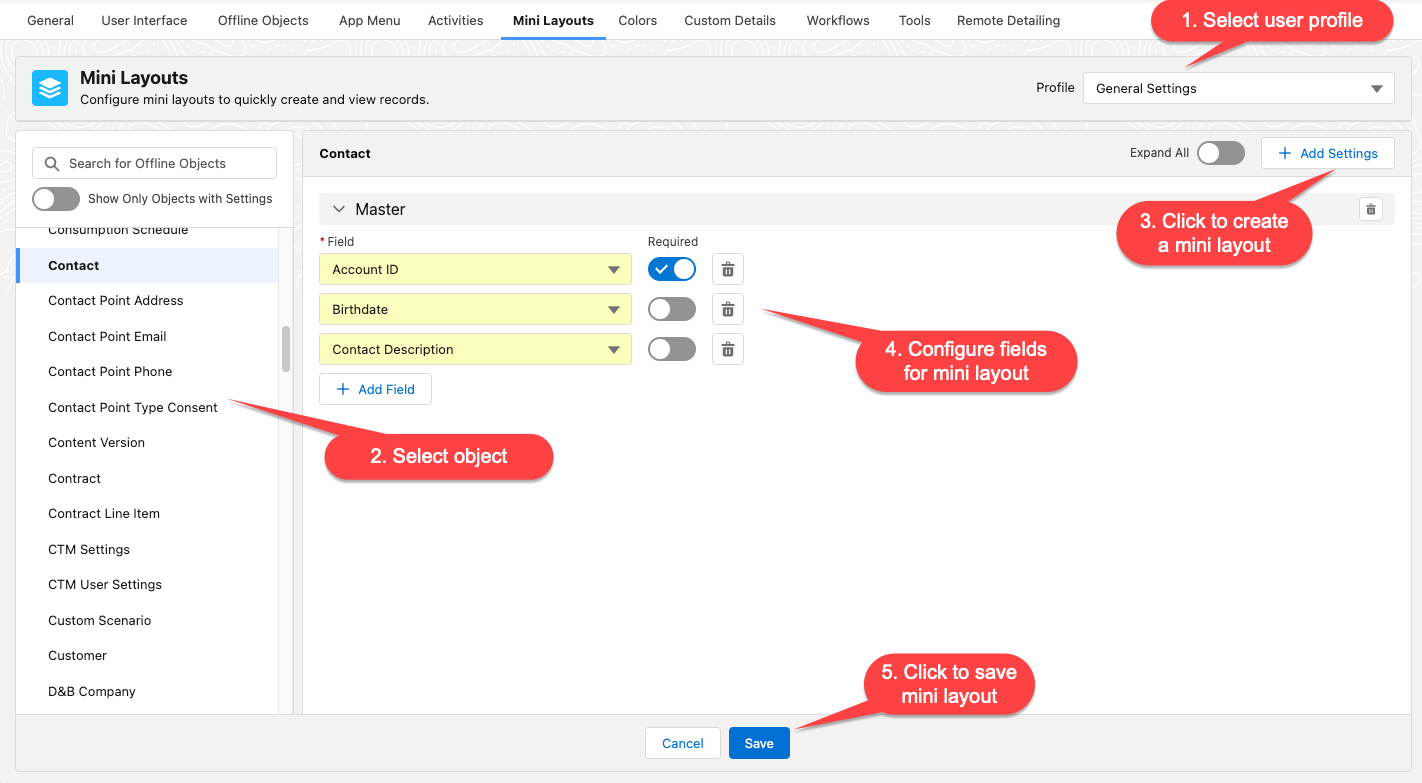Click the Add Settings button

pos(1327,153)
